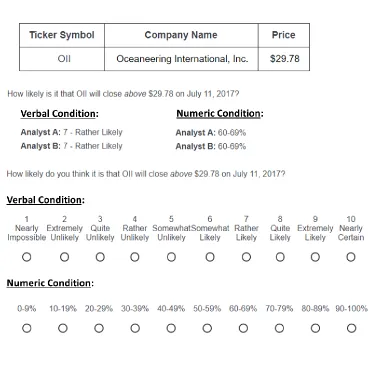This screenshot has width=374, height=381.
Task: Choose the 10-19% numeric option
Action: coord(63,328)
